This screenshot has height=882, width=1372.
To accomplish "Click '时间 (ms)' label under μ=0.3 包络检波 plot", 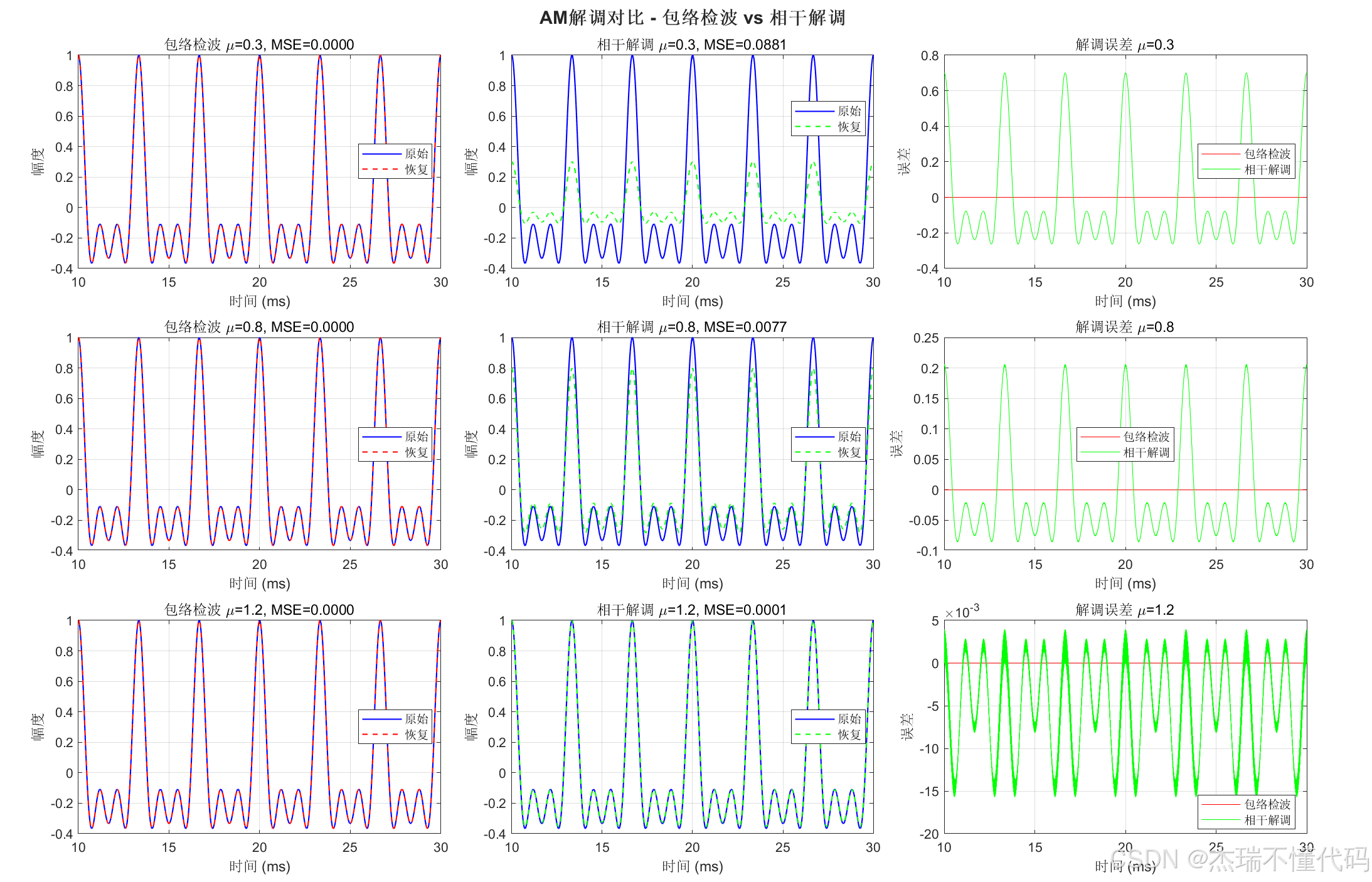I will pyautogui.click(x=259, y=301).
